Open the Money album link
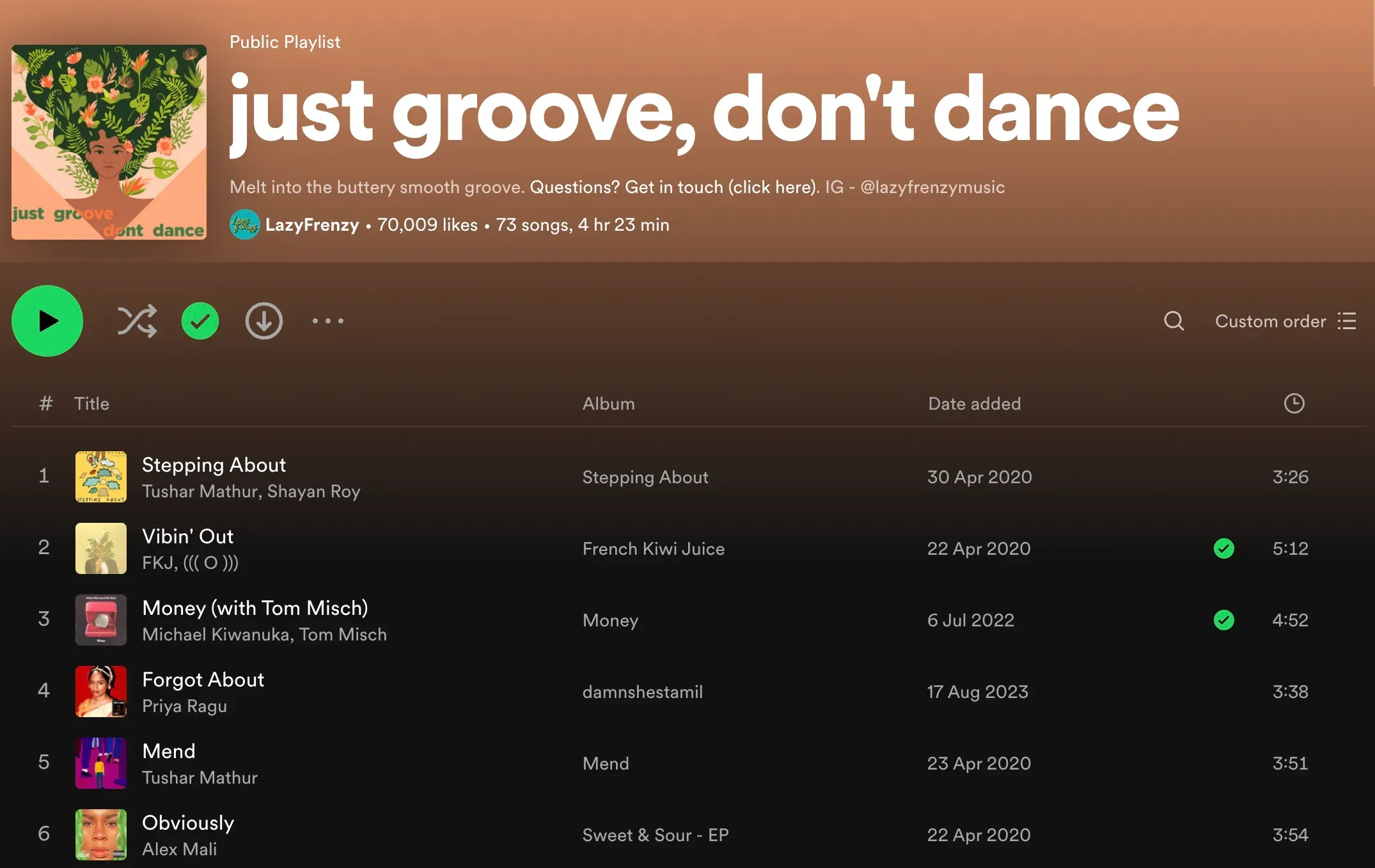The width and height of the screenshot is (1375, 868). pyautogui.click(x=610, y=620)
